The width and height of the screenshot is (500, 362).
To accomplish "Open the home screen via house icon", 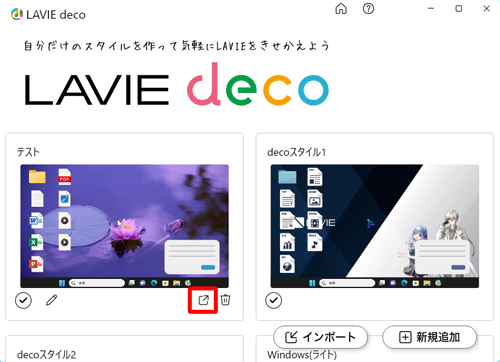I will (341, 9).
